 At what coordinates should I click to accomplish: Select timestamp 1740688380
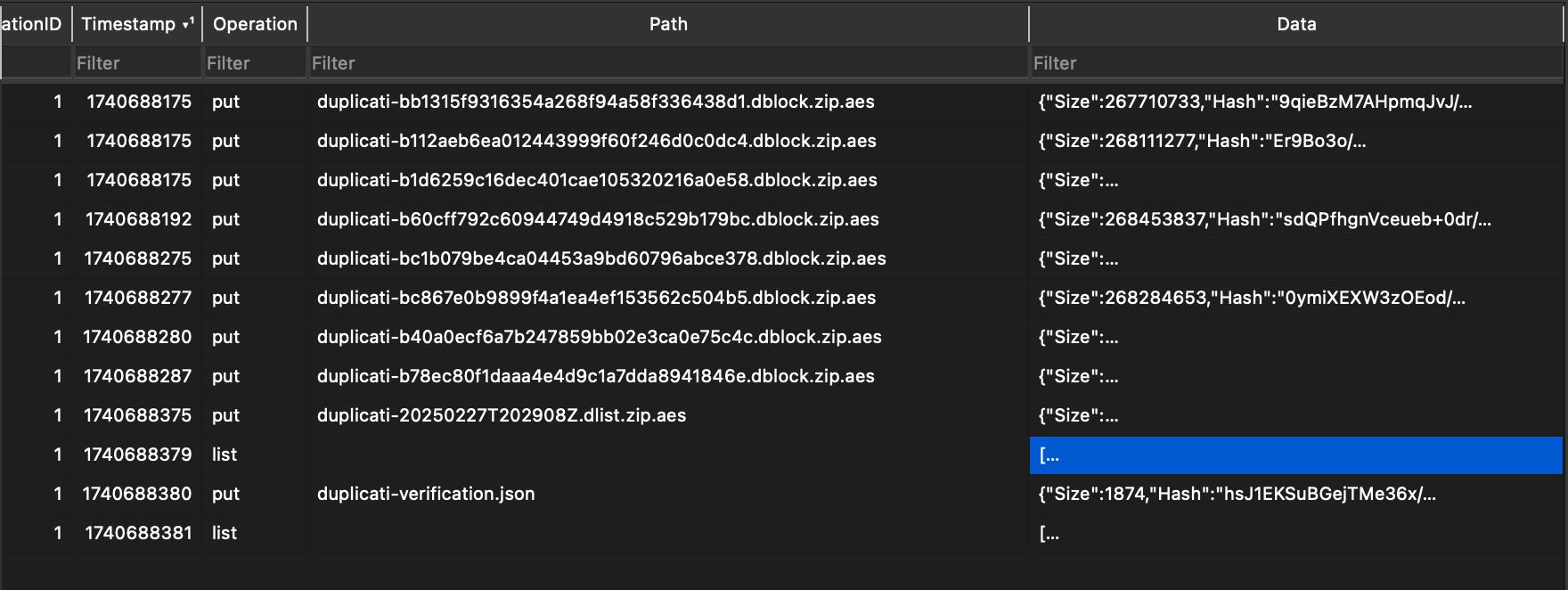[137, 494]
